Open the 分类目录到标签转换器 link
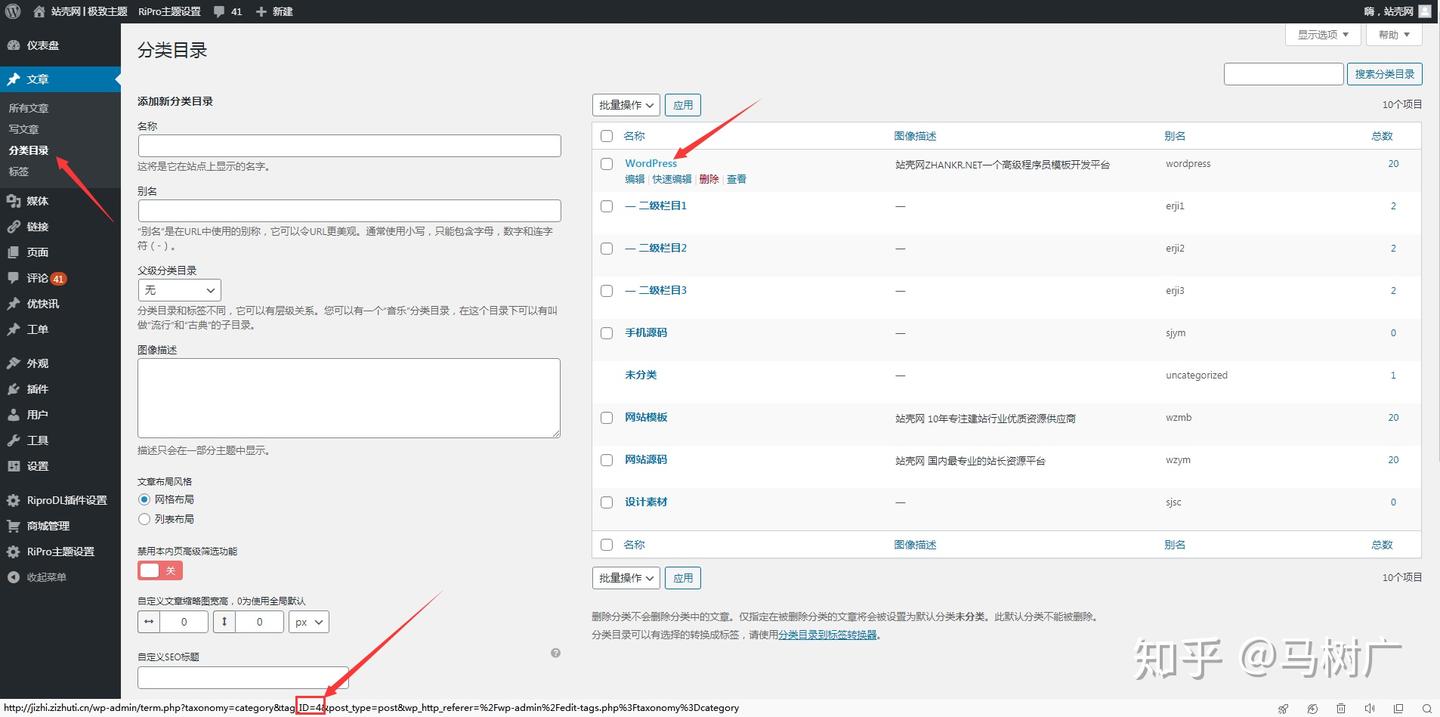1440x717 pixels. [828, 635]
